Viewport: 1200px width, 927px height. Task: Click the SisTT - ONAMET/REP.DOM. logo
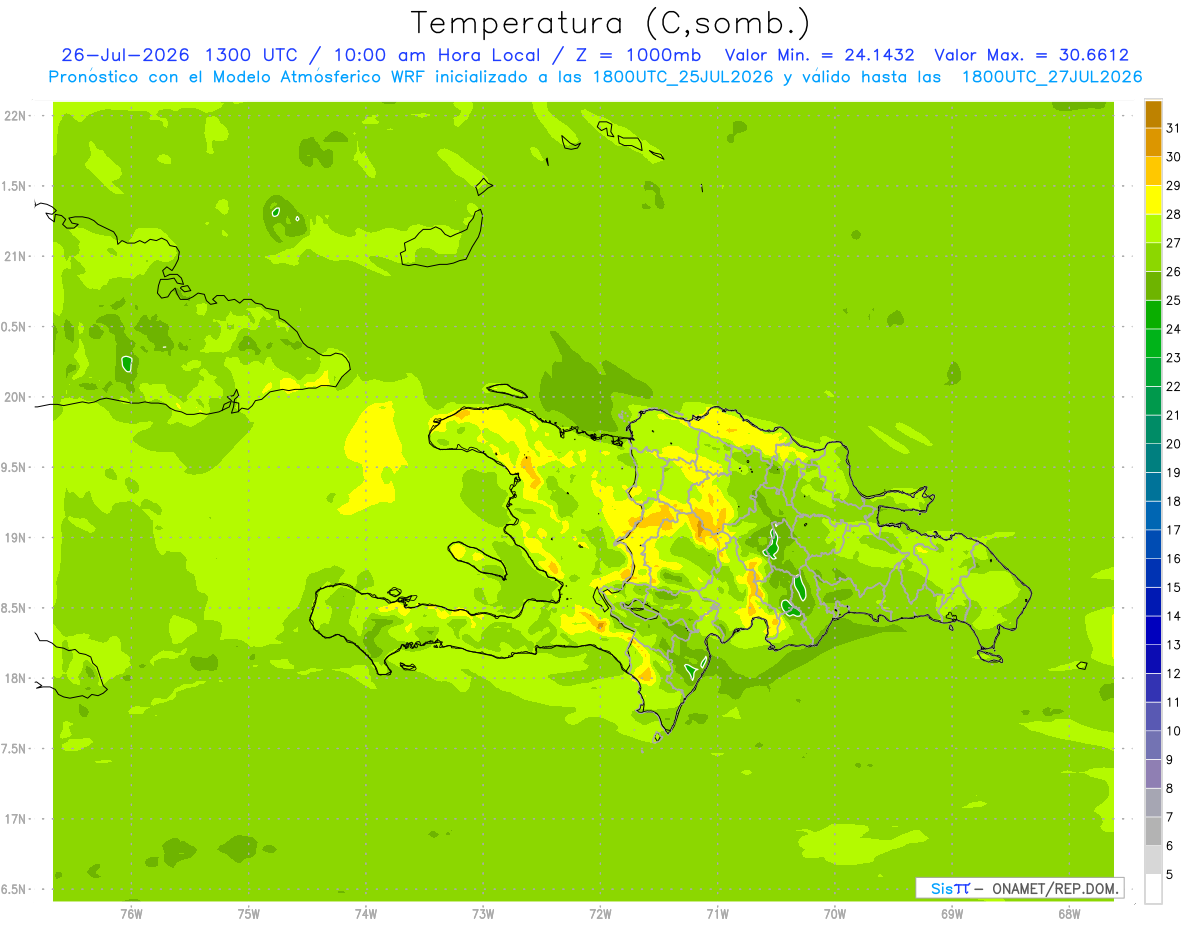1020,888
